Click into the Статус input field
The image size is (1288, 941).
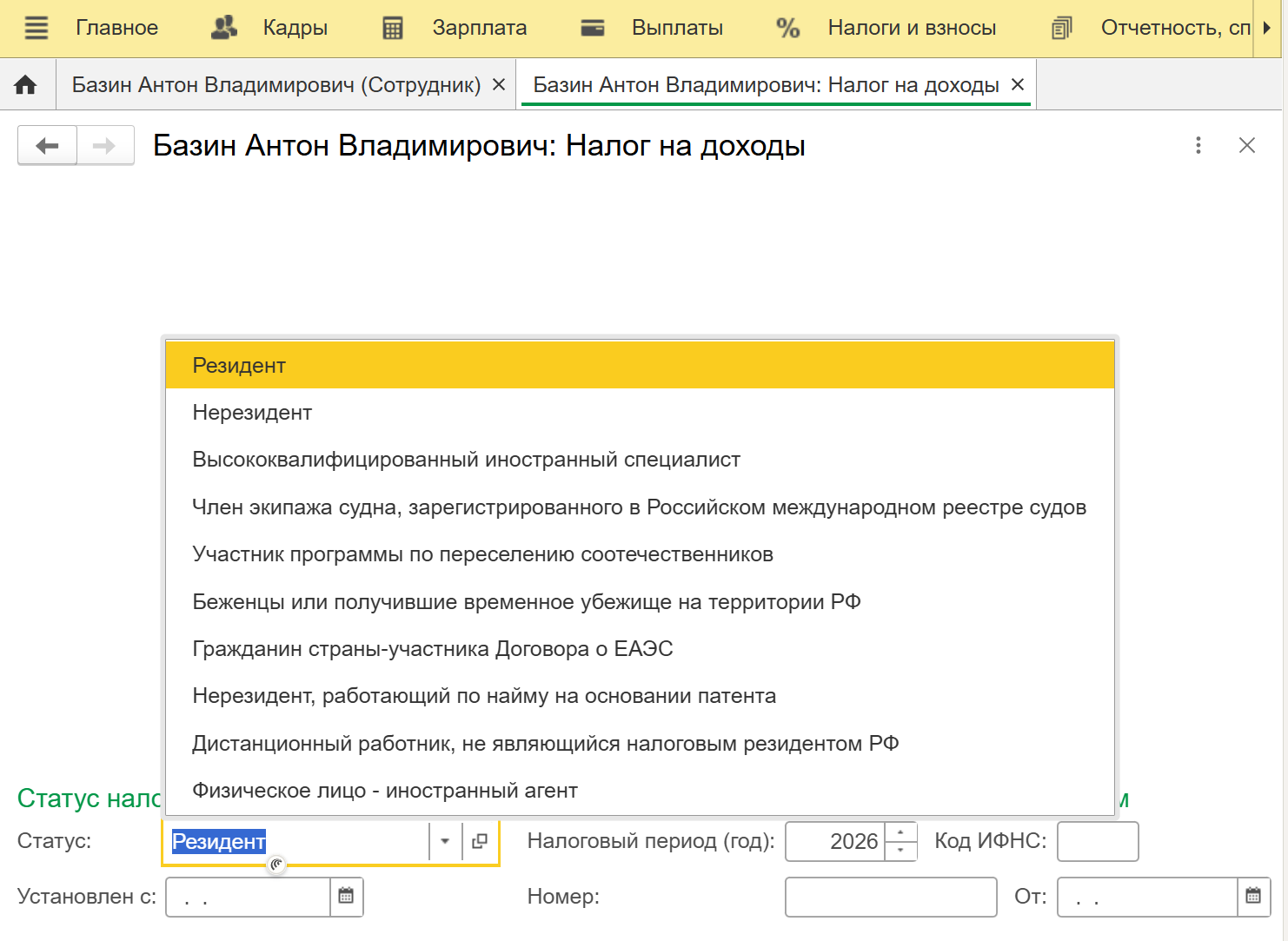pyautogui.click(x=295, y=841)
